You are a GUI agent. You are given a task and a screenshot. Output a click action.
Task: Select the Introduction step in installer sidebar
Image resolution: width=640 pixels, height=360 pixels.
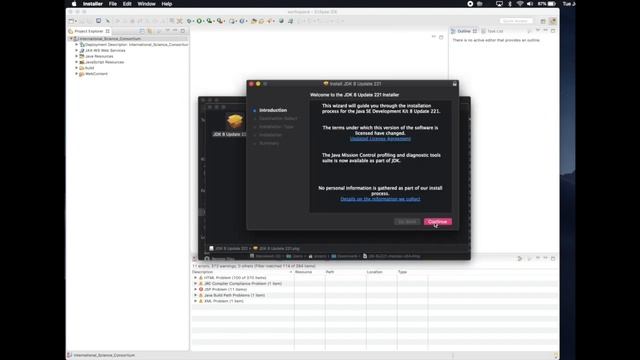click(x=273, y=110)
